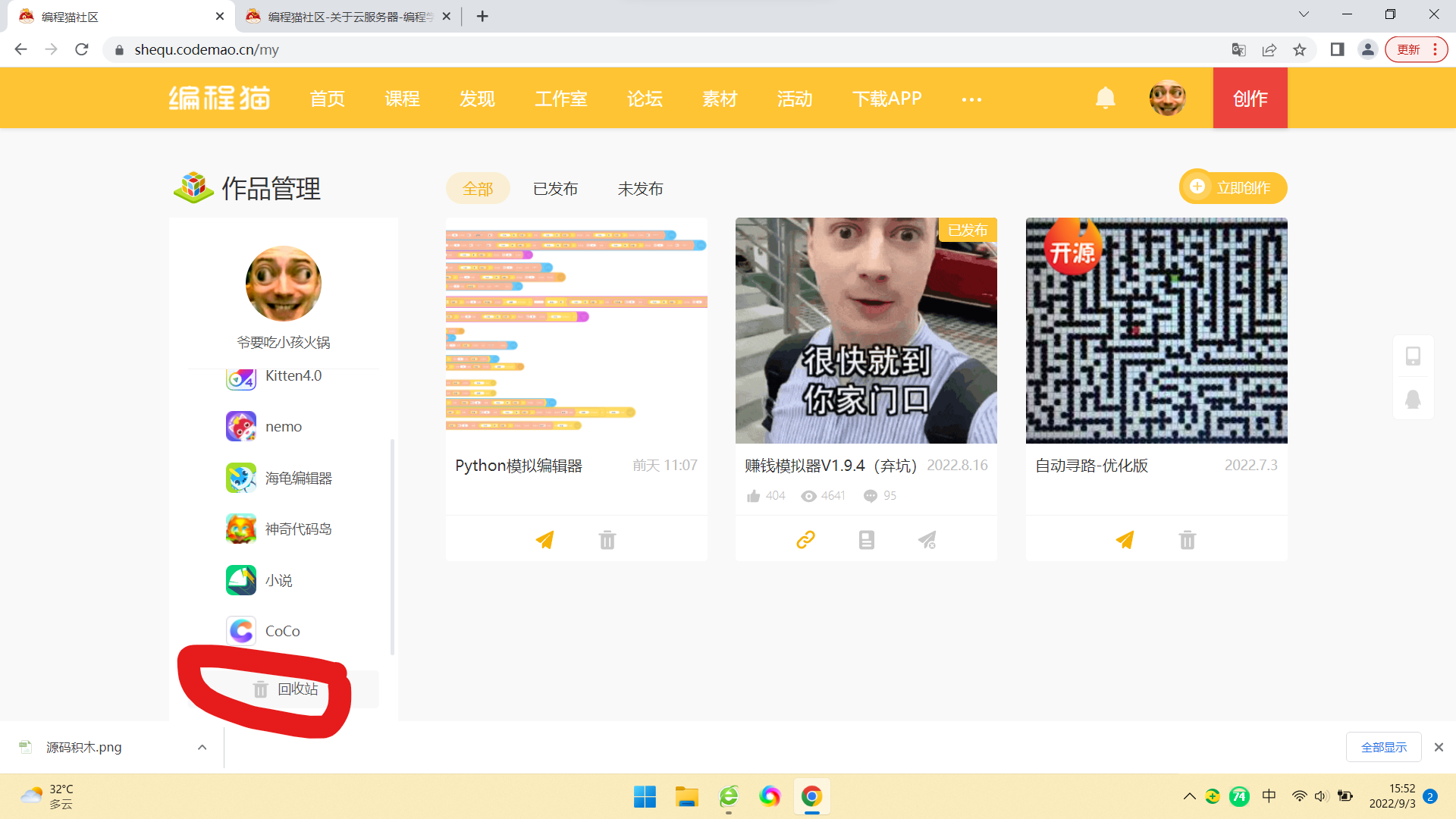Open the 自动寻路-优化版 maze thumbnail
This screenshot has height=819, width=1456.
(x=1156, y=331)
